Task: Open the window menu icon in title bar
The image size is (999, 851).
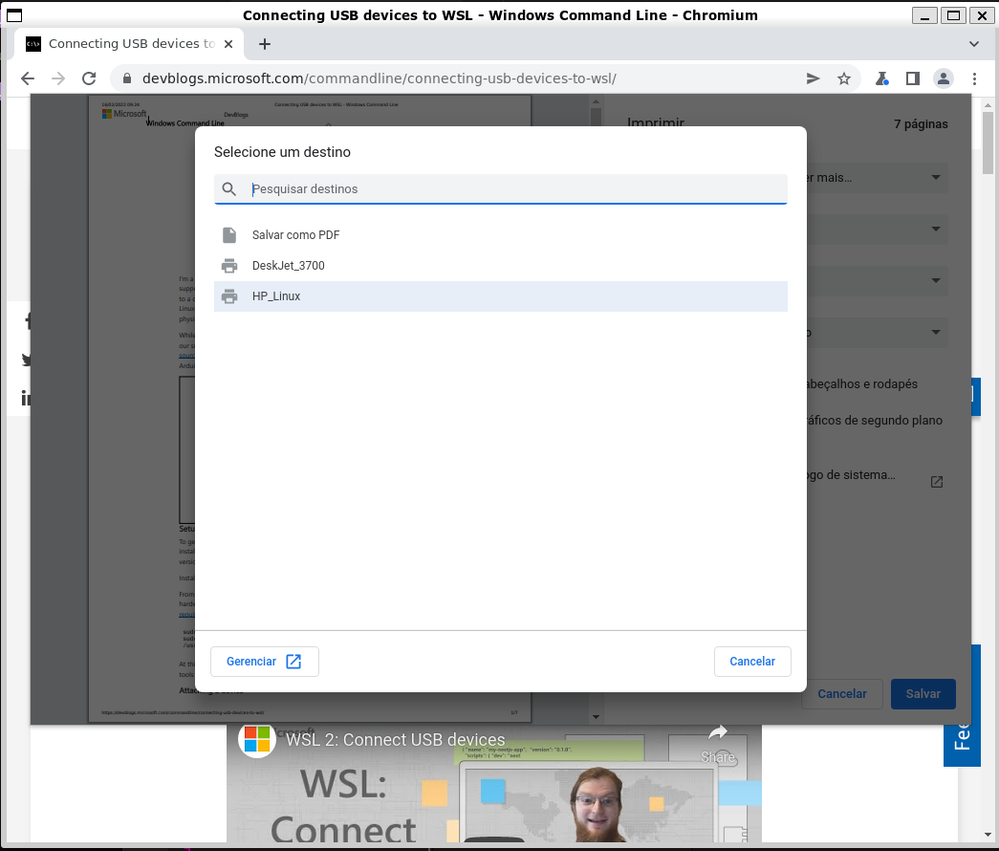Action: [x=14, y=15]
